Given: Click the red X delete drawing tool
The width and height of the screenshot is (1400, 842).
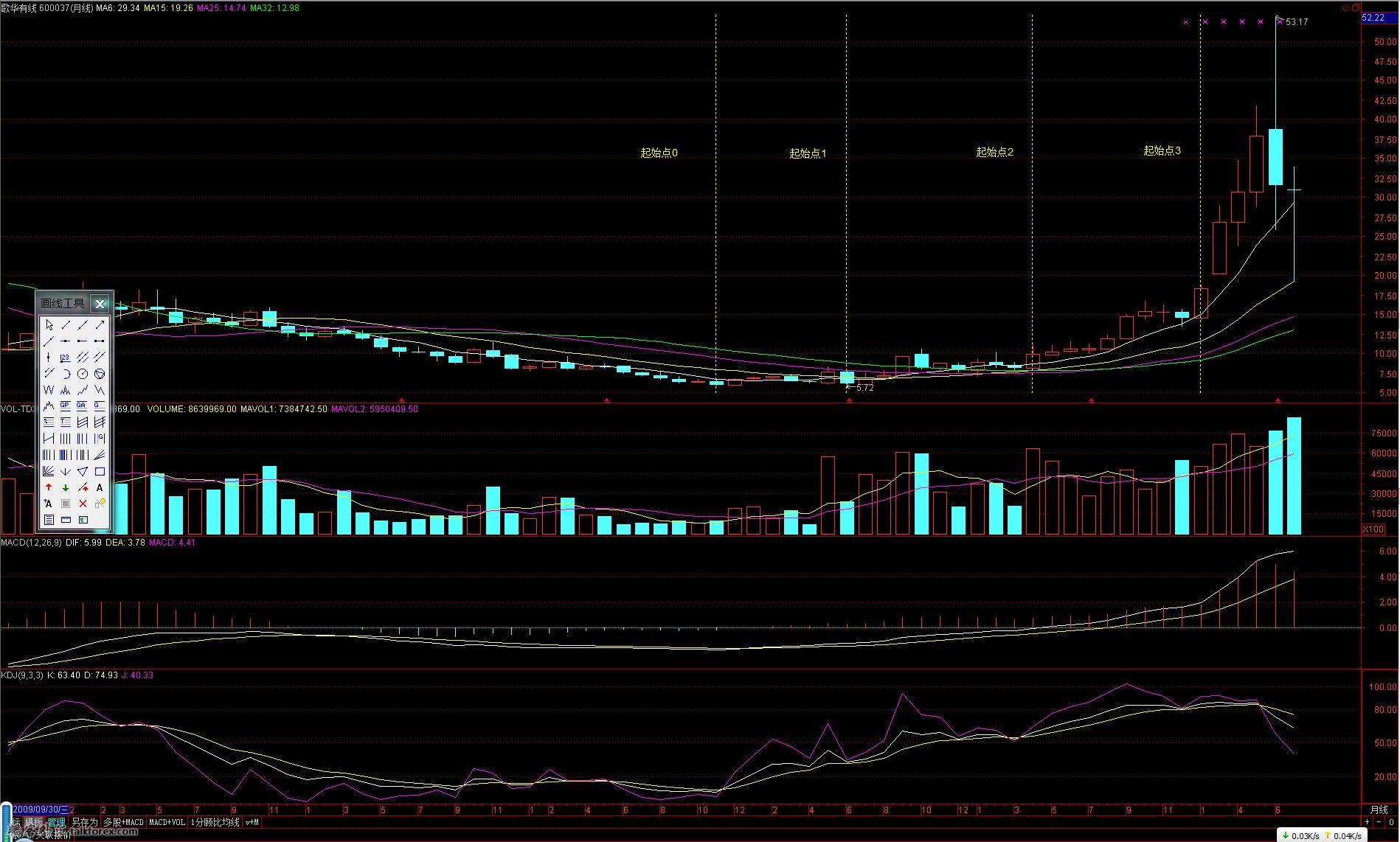Looking at the screenshot, I should [x=83, y=503].
